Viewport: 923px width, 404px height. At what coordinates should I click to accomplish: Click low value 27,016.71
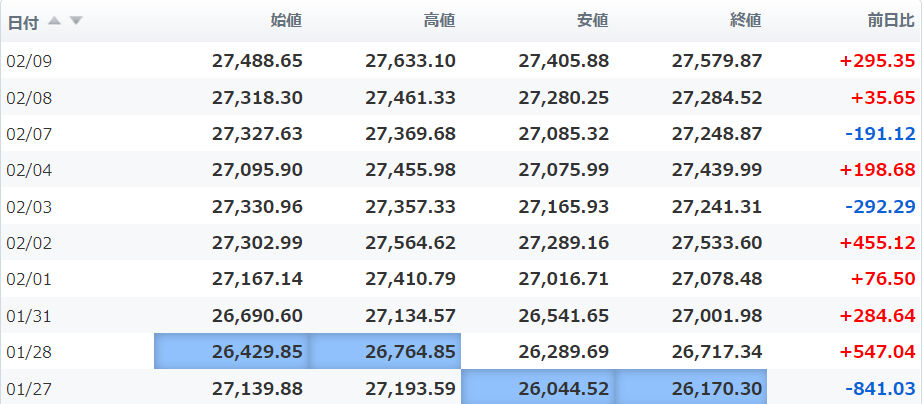click(563, 279)
